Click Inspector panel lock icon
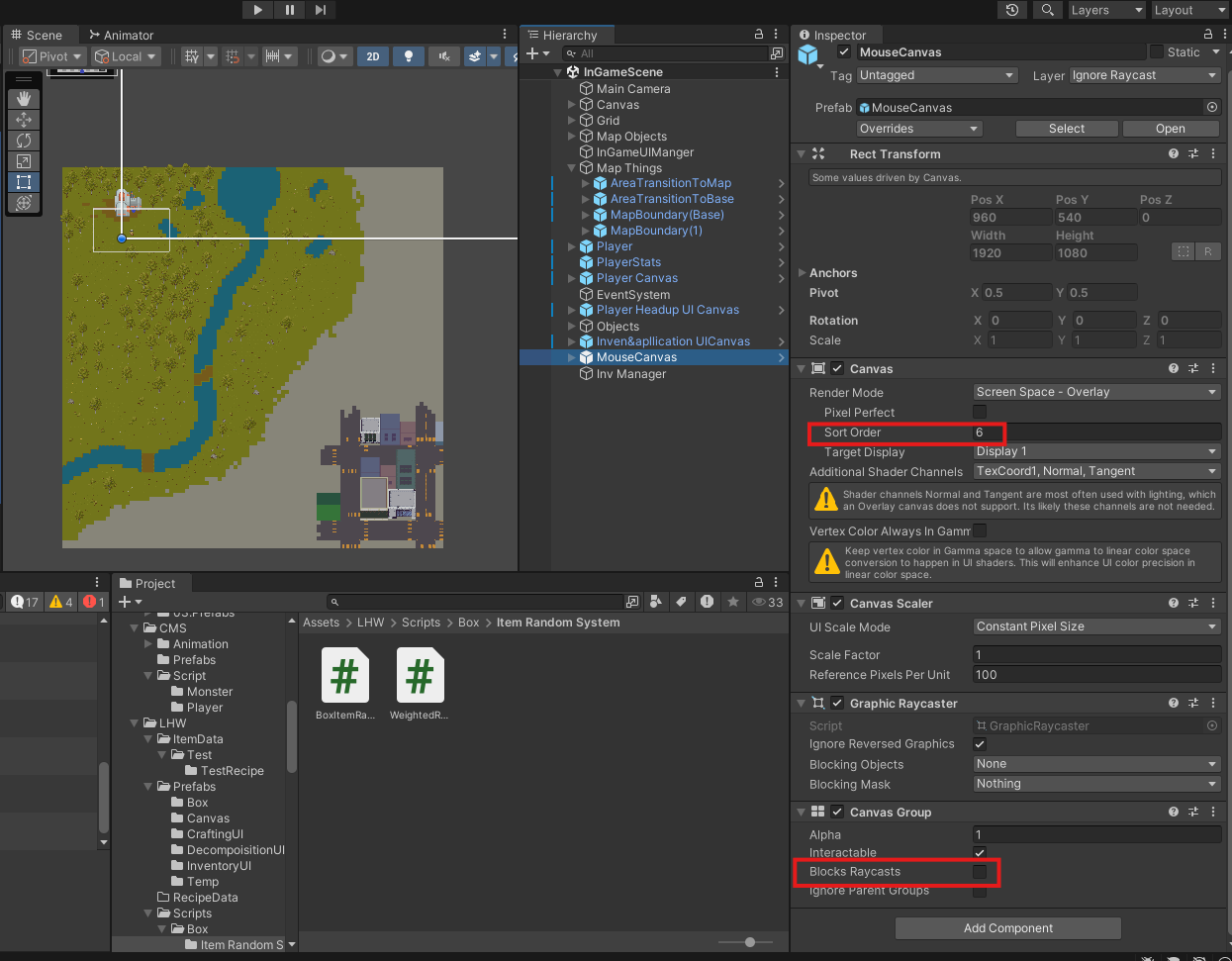The width and height of the screenshot is (1232, 961). 1207,35
